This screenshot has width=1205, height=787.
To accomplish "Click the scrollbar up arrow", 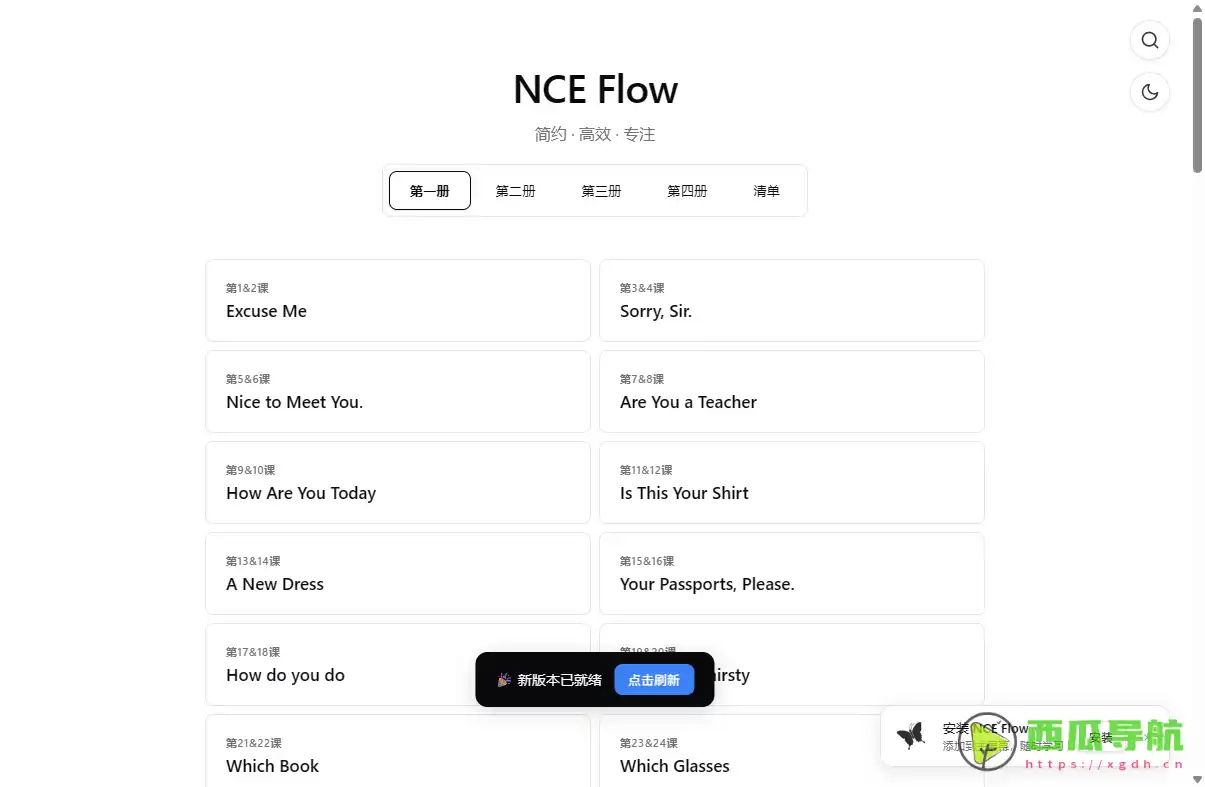I will 1197,8.
